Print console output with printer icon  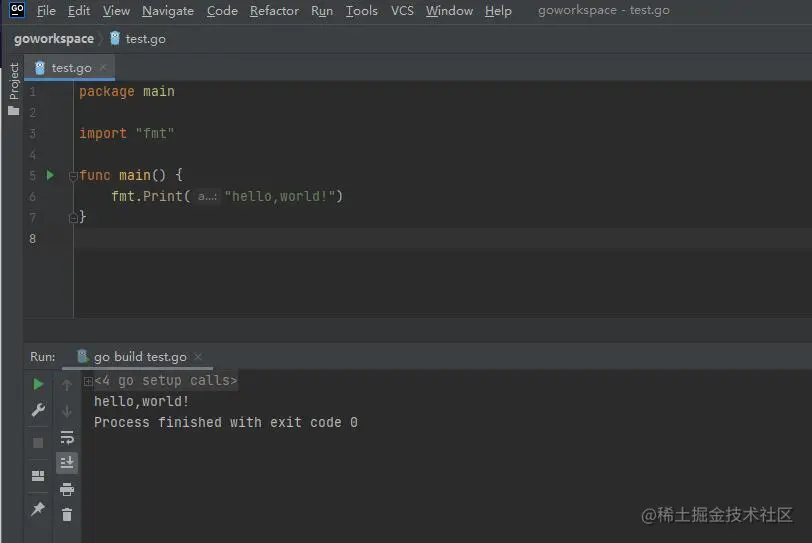click(67, 489)
